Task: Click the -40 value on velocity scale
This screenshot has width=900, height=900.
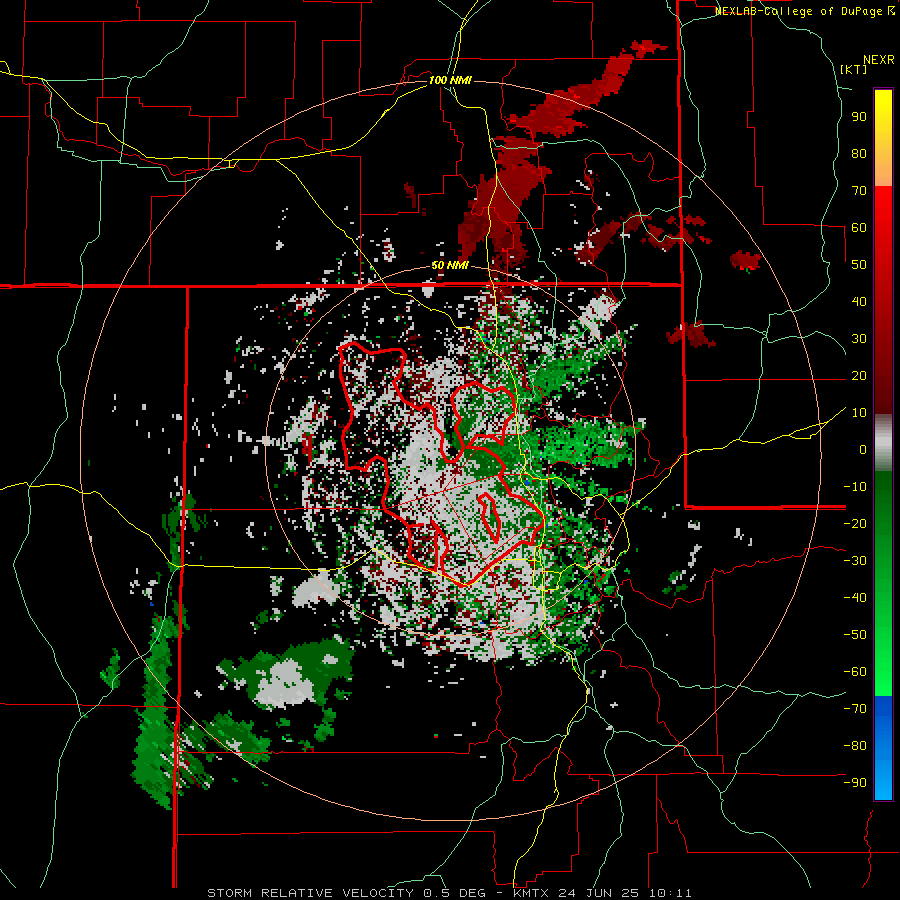Action: pyautogui.click(x=855, y=598)
